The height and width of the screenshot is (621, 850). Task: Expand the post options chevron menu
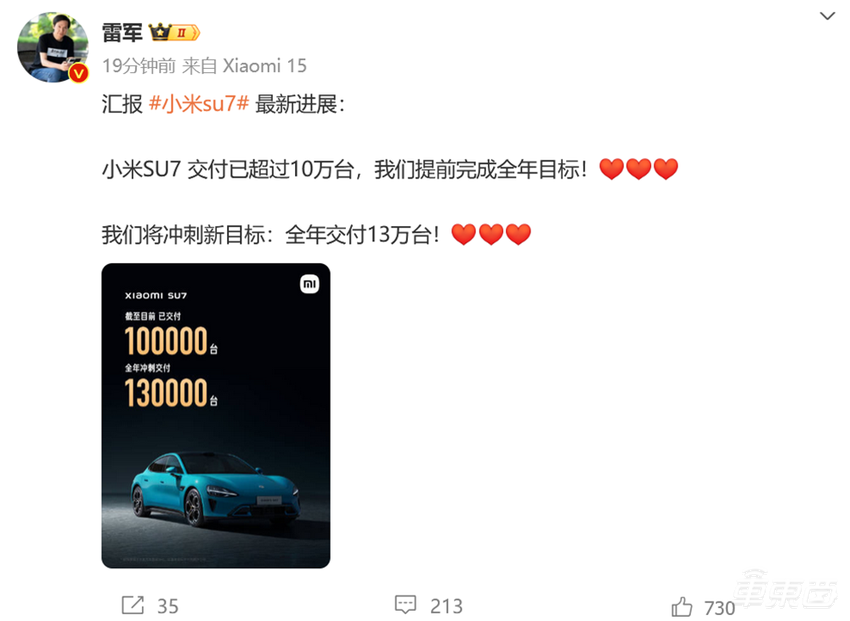[x=827, y=16]
